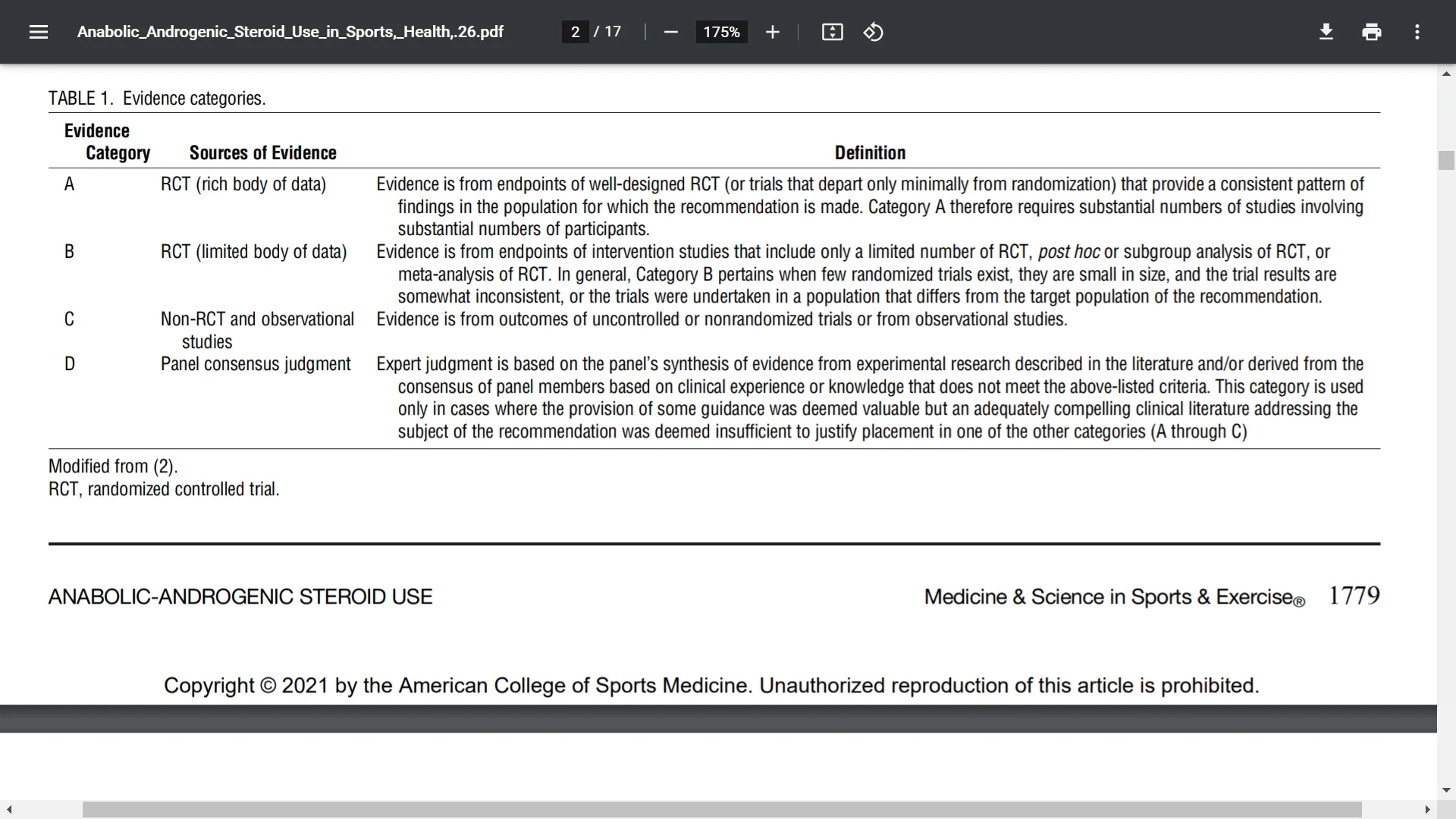Click the category 'C' cell
The width and height of the screenshot is (1456, 819).
69,319
